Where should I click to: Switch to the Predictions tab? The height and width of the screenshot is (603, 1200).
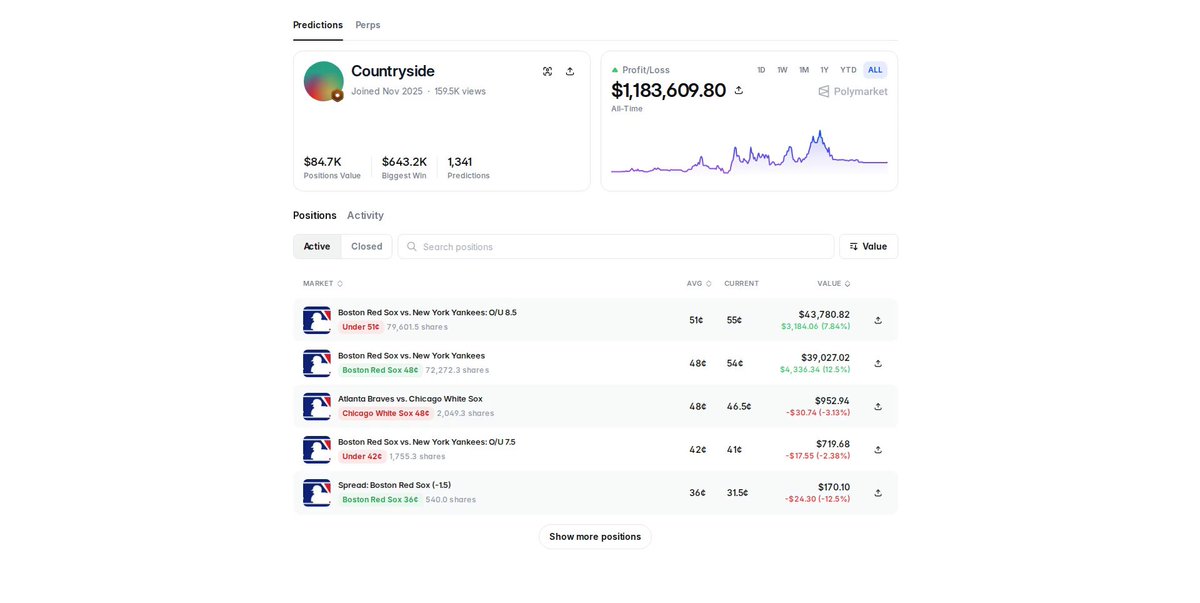pos(318,25)
